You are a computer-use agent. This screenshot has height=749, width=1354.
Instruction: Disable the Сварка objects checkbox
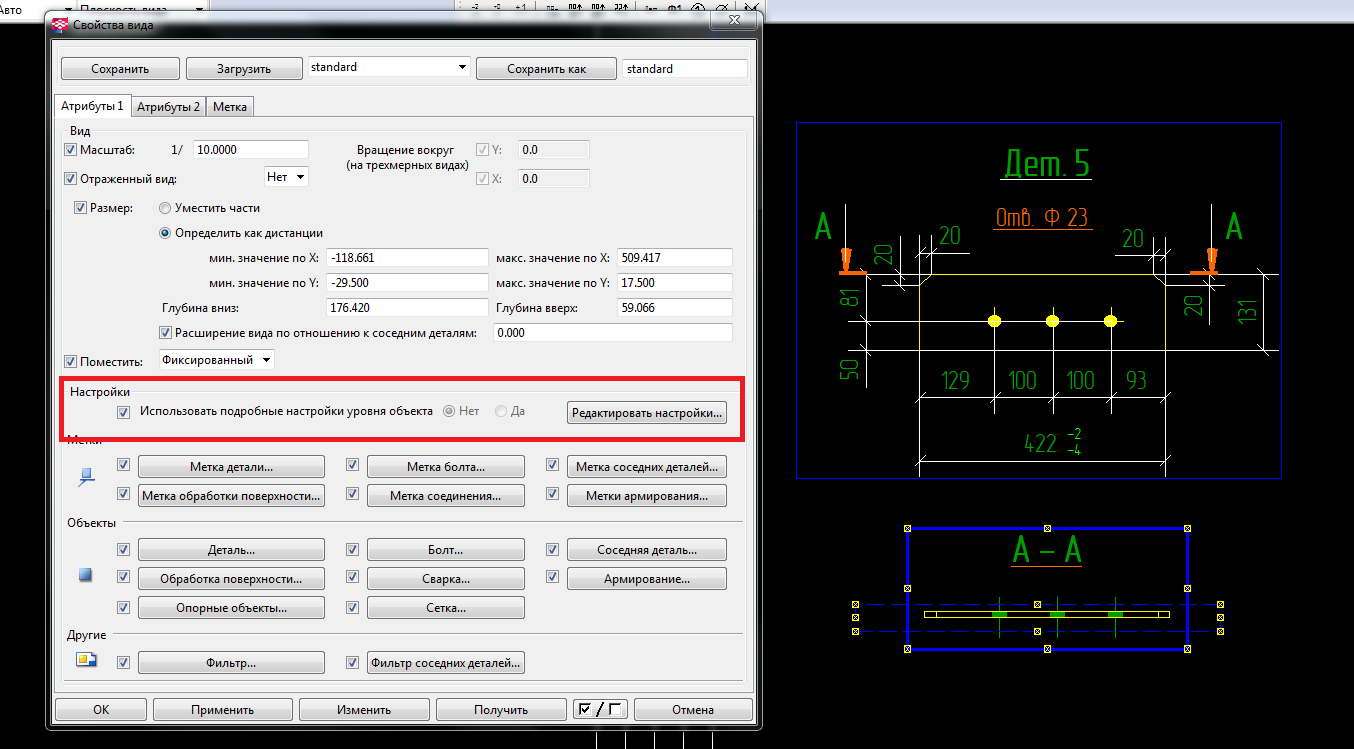352,578
